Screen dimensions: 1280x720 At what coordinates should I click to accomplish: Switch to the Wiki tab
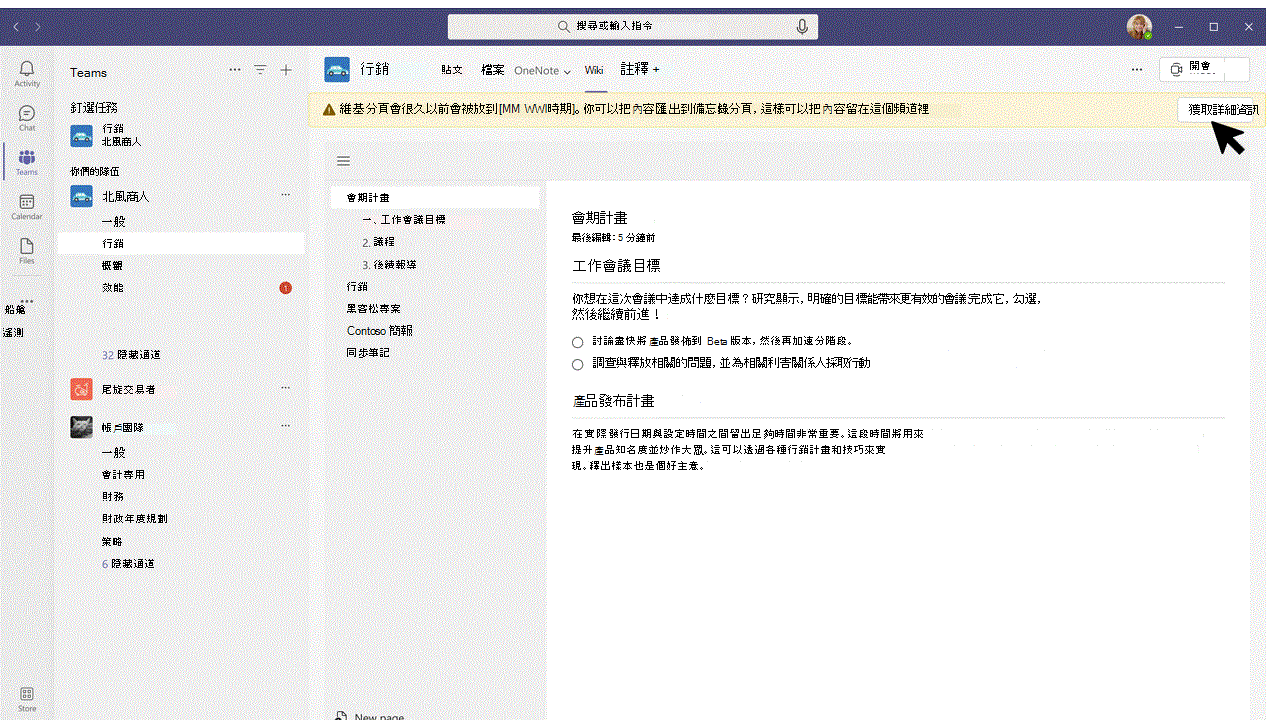(594, 70)
